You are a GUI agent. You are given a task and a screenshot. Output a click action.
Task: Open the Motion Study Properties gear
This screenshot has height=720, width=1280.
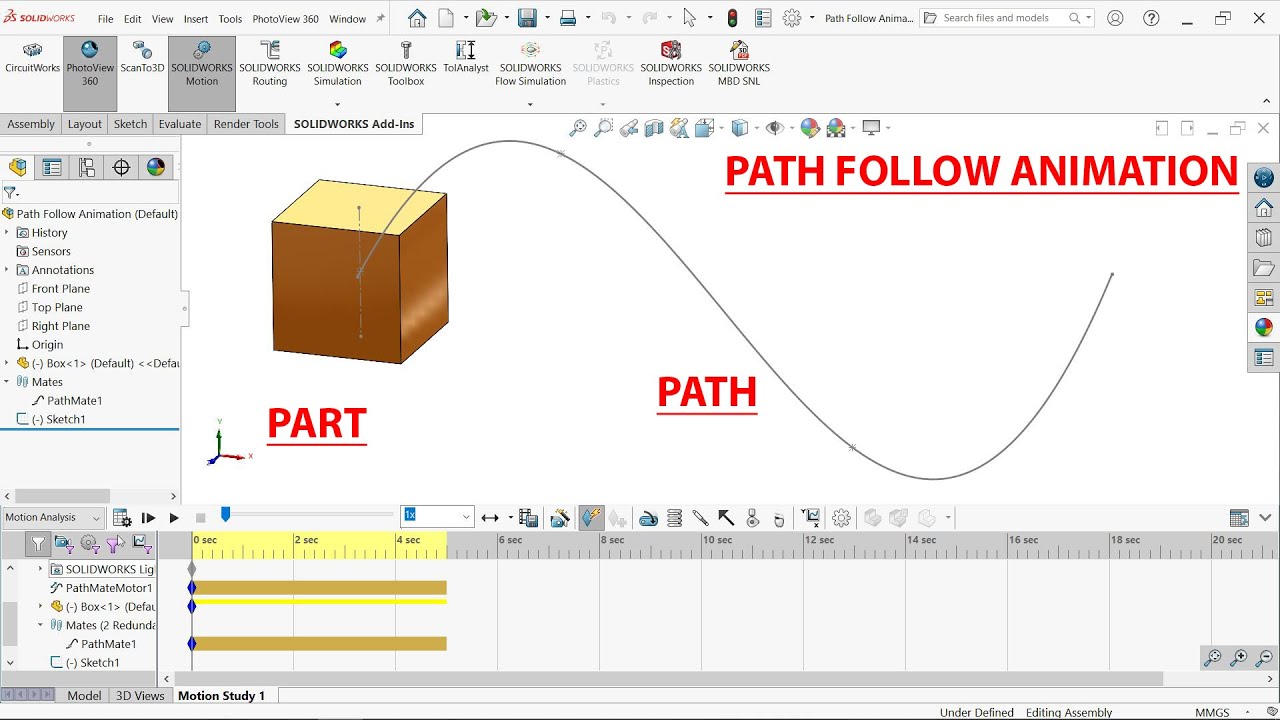(841, 518)
